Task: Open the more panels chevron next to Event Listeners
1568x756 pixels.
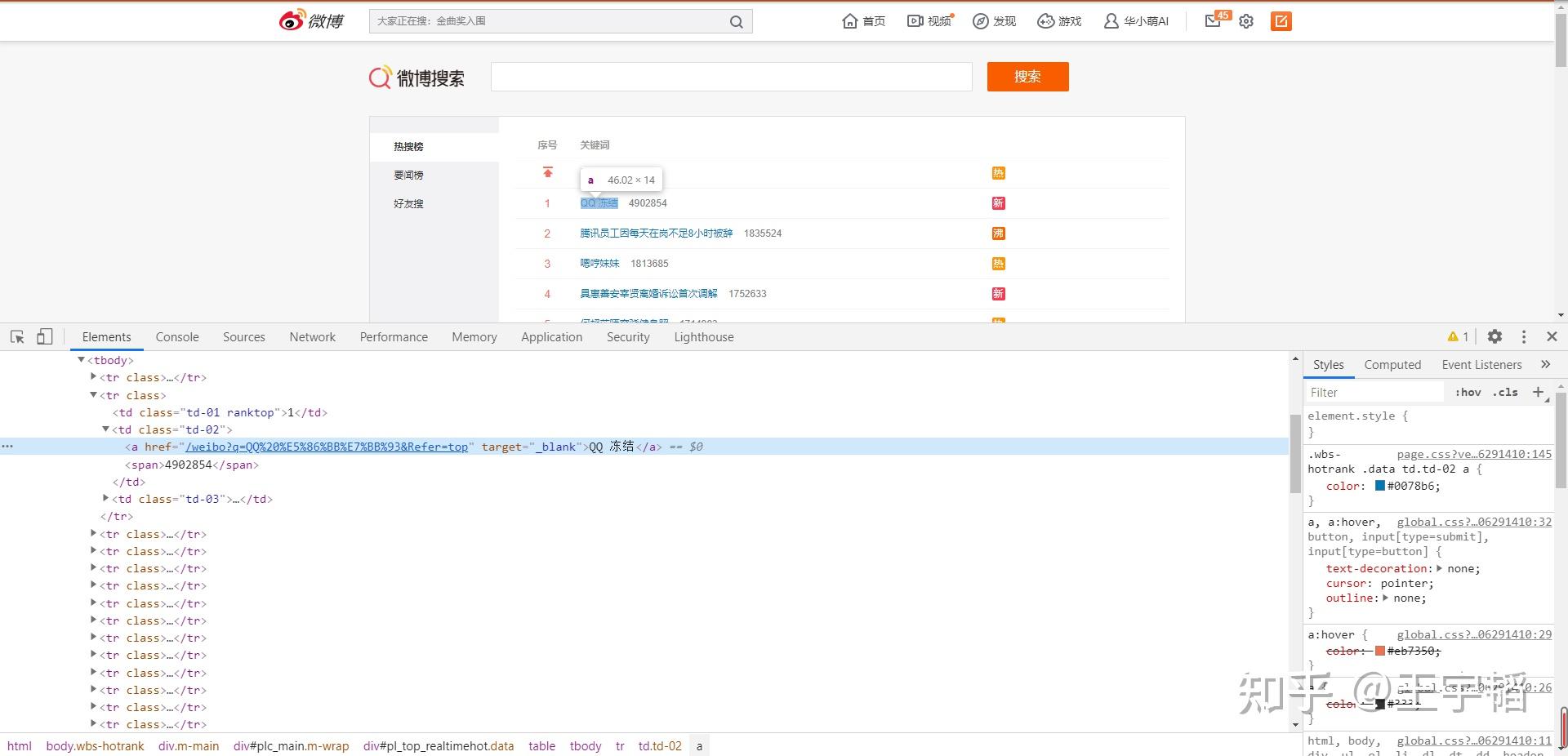Action: (x=1544, y=365)
